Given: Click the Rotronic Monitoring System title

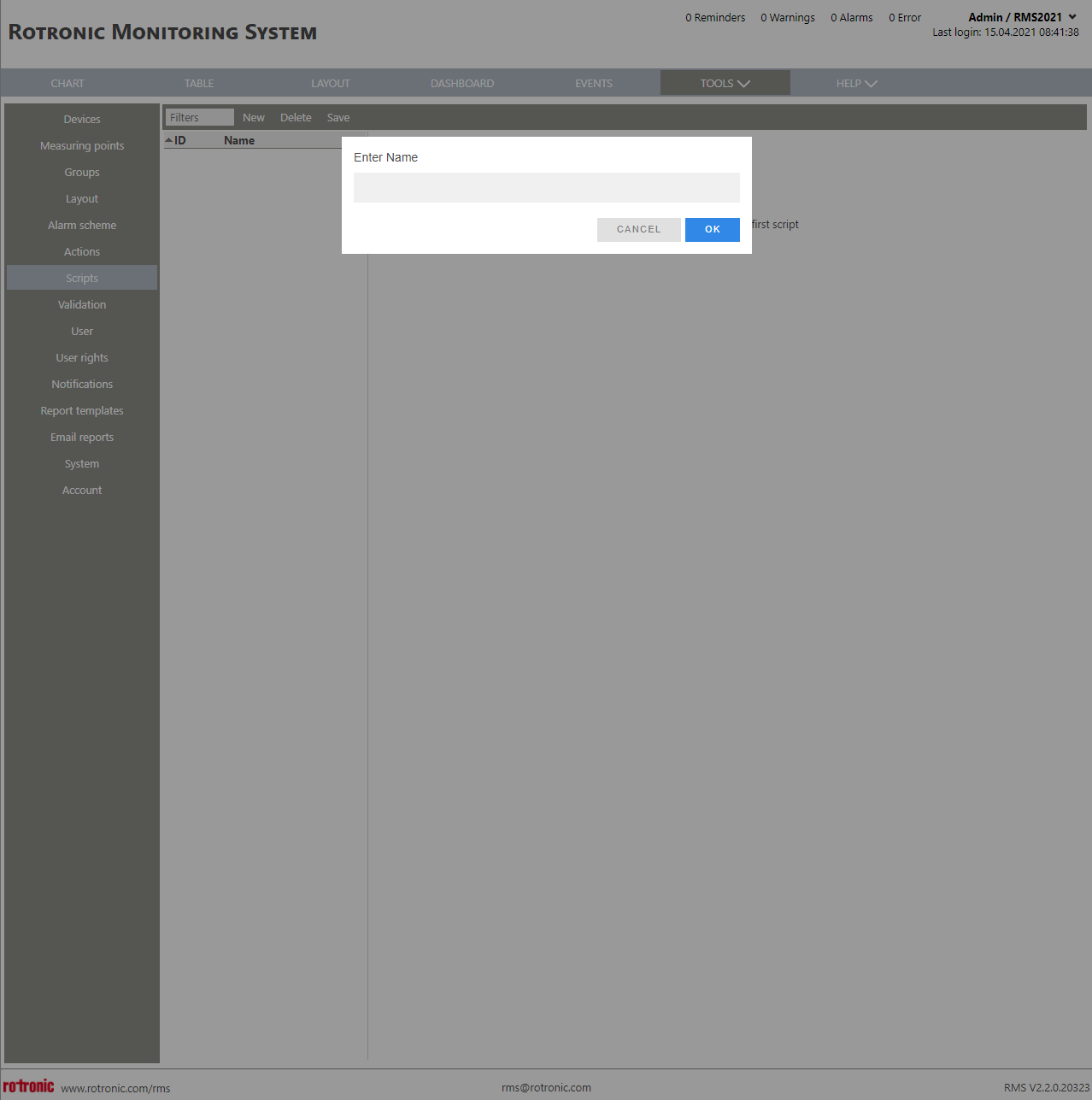Looking at the screenshot, I should pyautogui.click(x=162, y=32).
